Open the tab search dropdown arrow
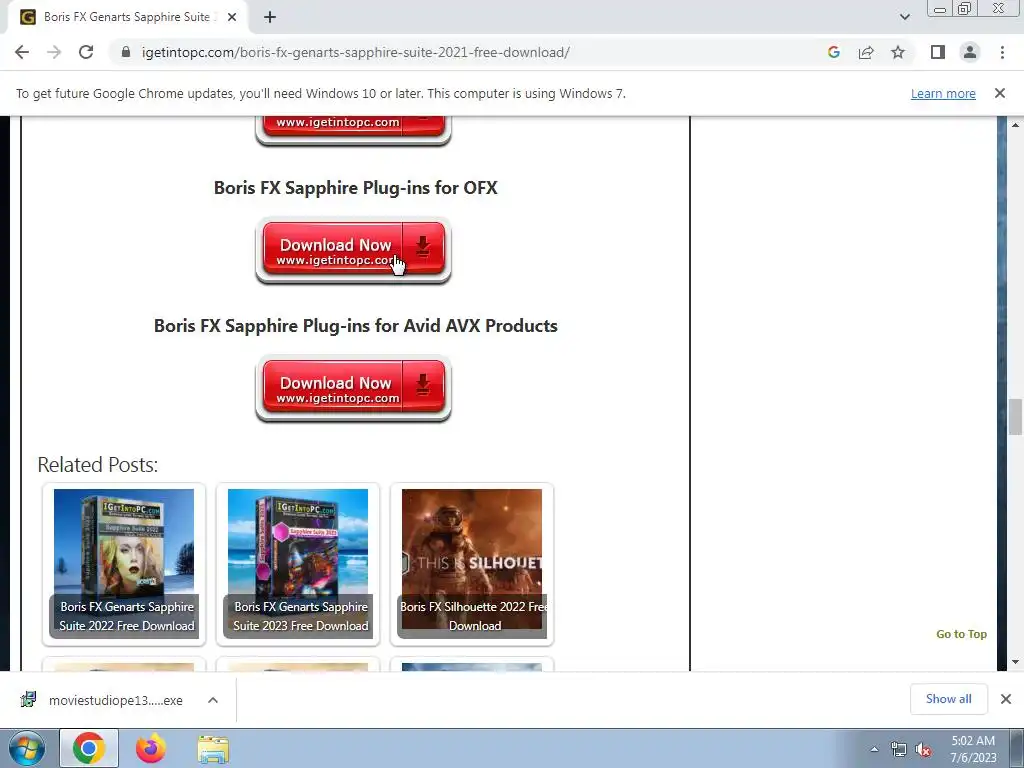 coord(904,17)
